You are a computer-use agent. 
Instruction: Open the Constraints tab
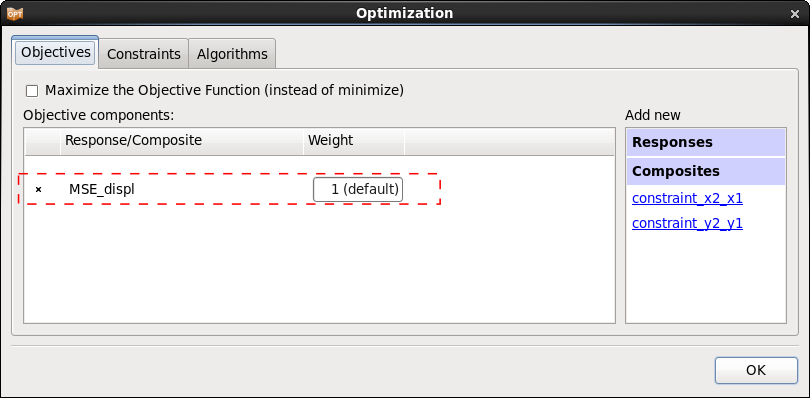tap(144, 54)
